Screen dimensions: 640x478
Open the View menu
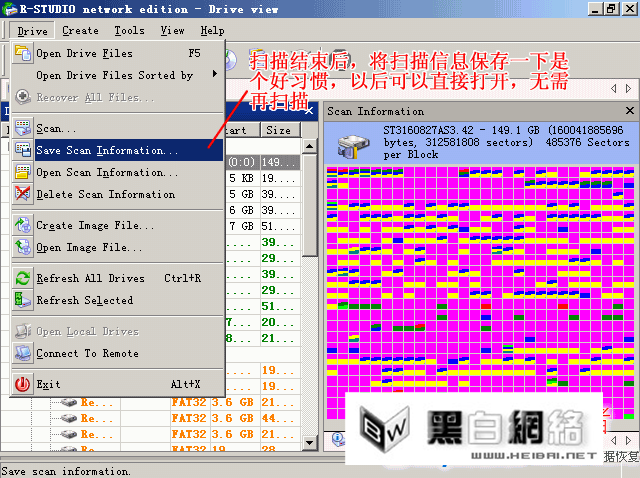tap(172, 31)
